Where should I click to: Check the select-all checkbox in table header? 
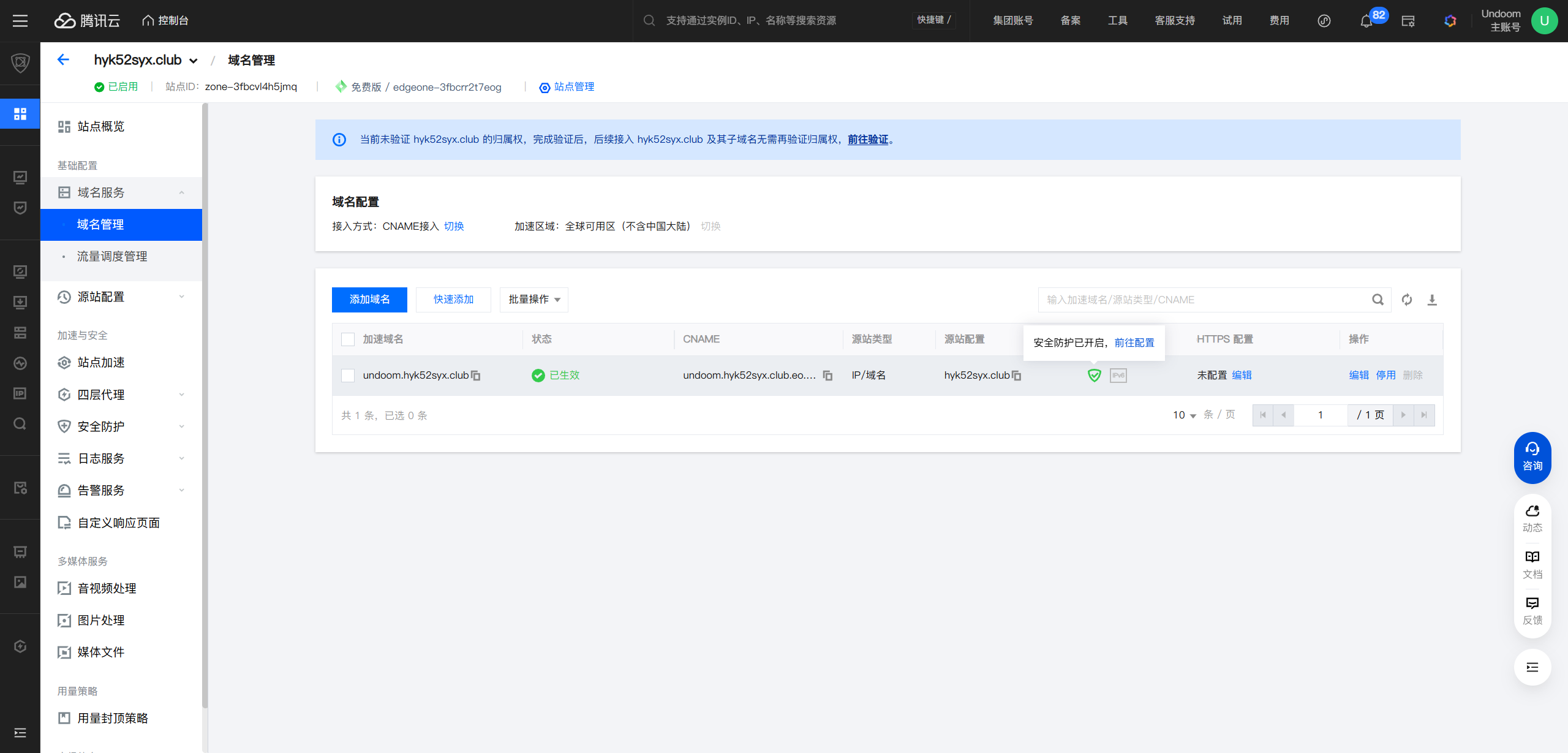point(348,339)
